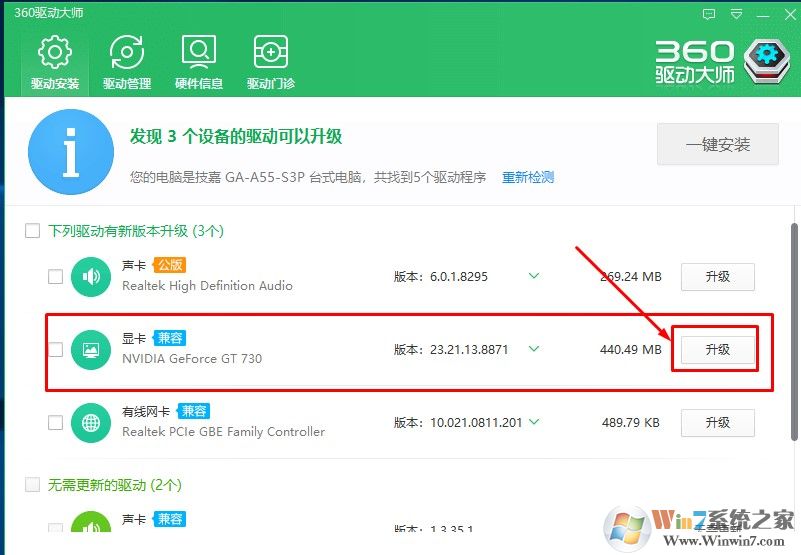Screen dimensions: 801x555
Task: Click the 发现 3 个设备的驱动可以升级 headline
Action: pyautogui.click(x=235, y=136)
